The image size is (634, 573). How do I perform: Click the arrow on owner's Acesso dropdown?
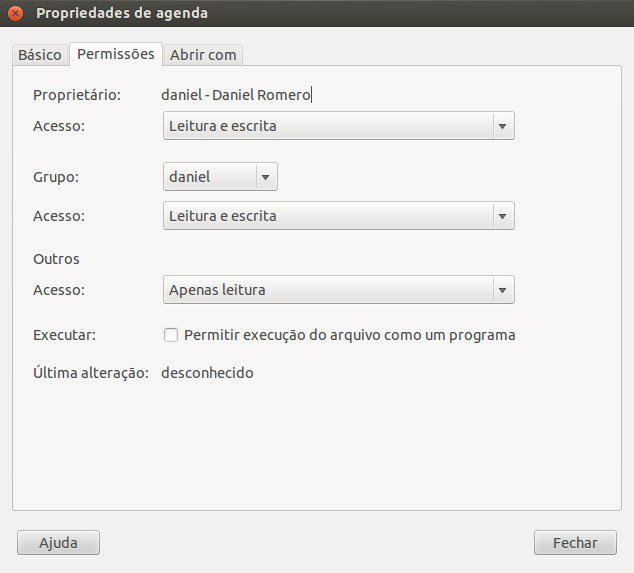[x=502, y=127]
